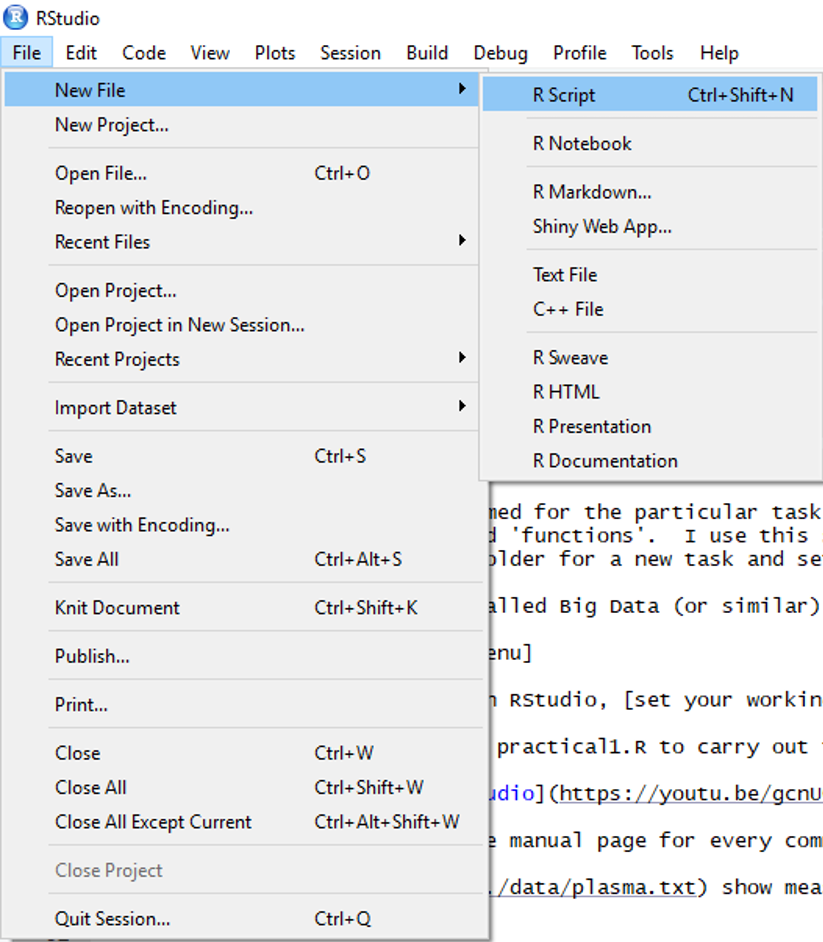Create a new C++ File
Image resolution: width=823 pixels, height=942 pixels.
pyautogui.click(x=568, y=309)
